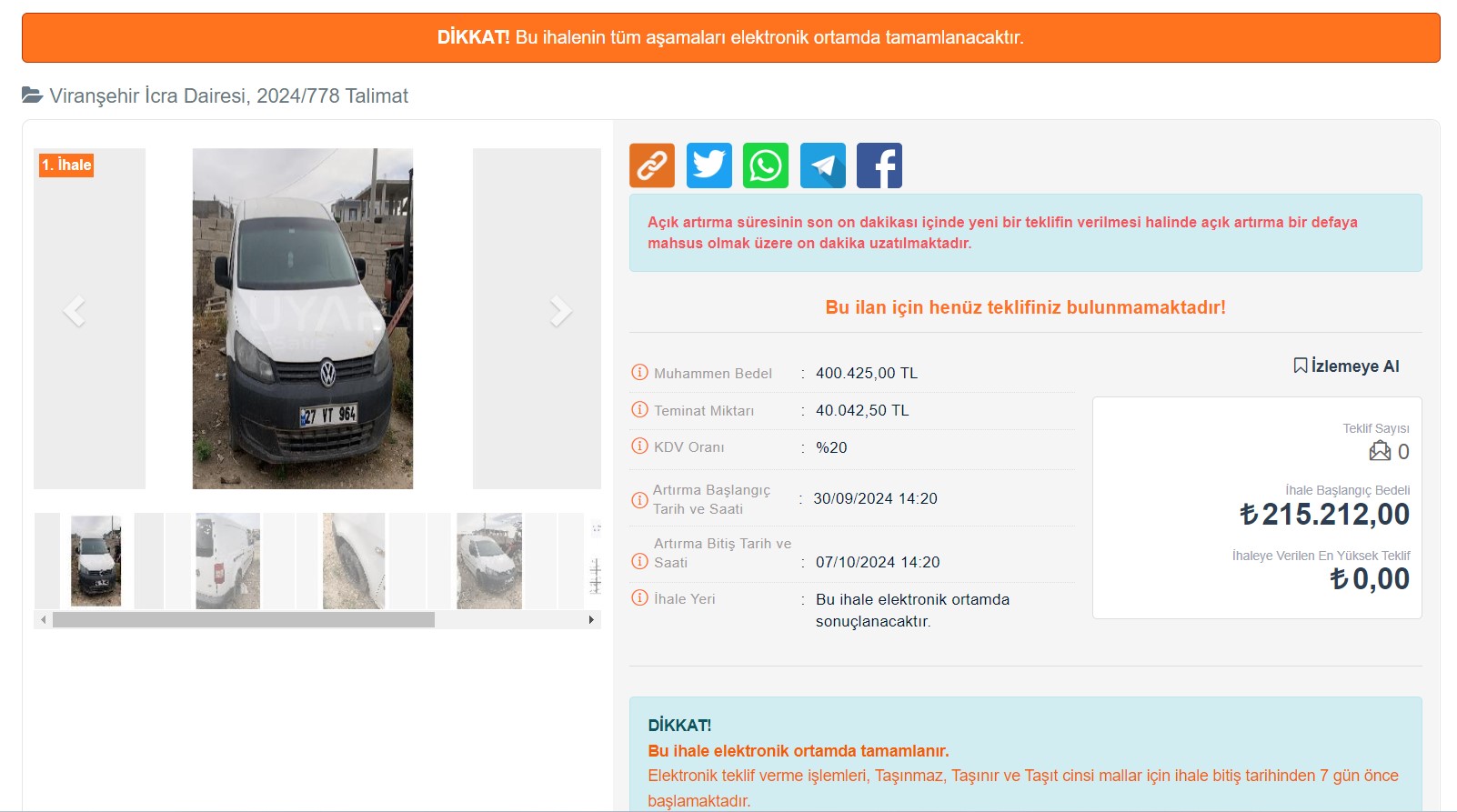
Task: Show the previous vehicle photo
Action: click(x=74, y=311)
